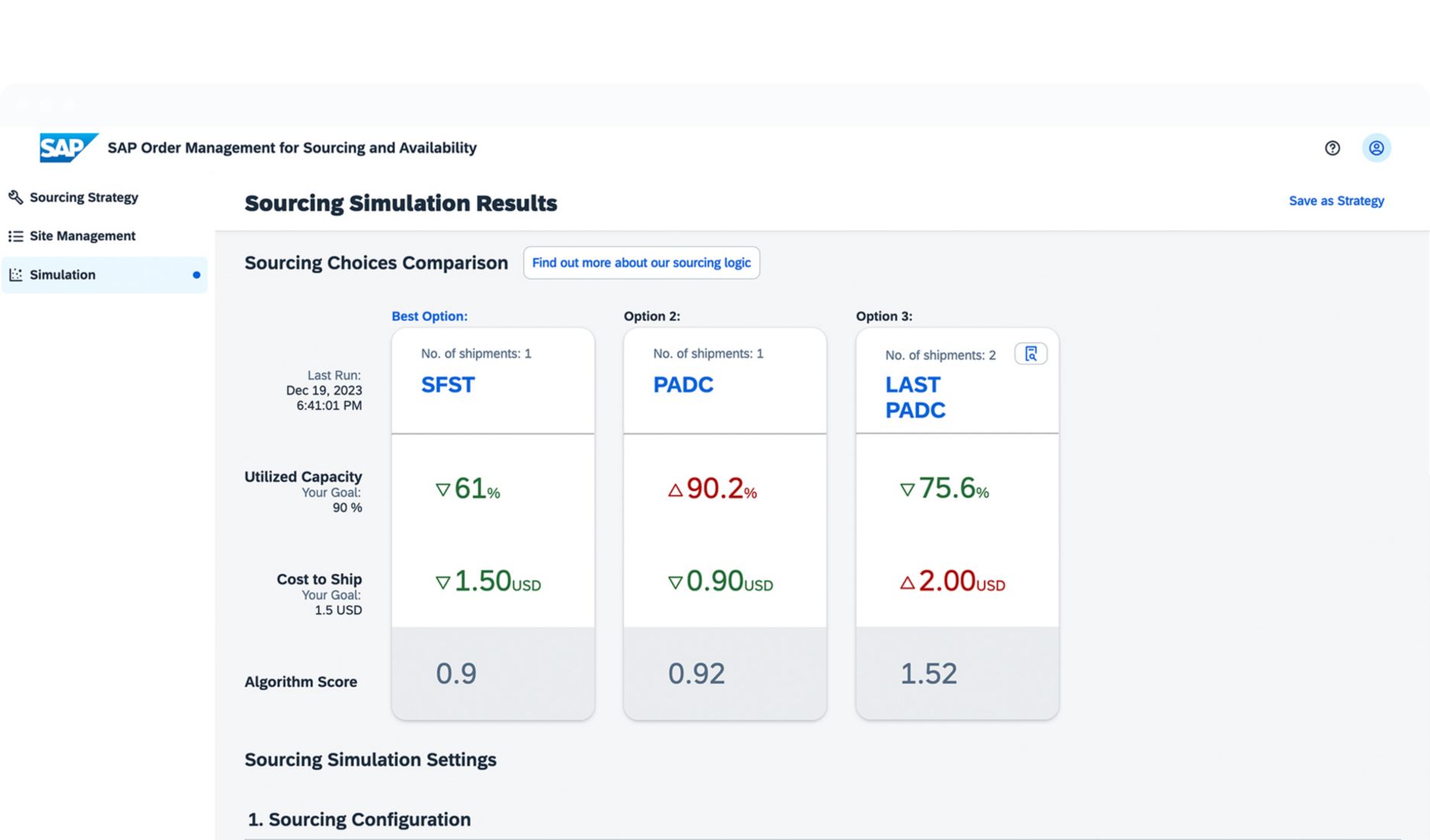Select Simulation in the sidebar
Screen dimensions: 1430x840
point(63,275)
